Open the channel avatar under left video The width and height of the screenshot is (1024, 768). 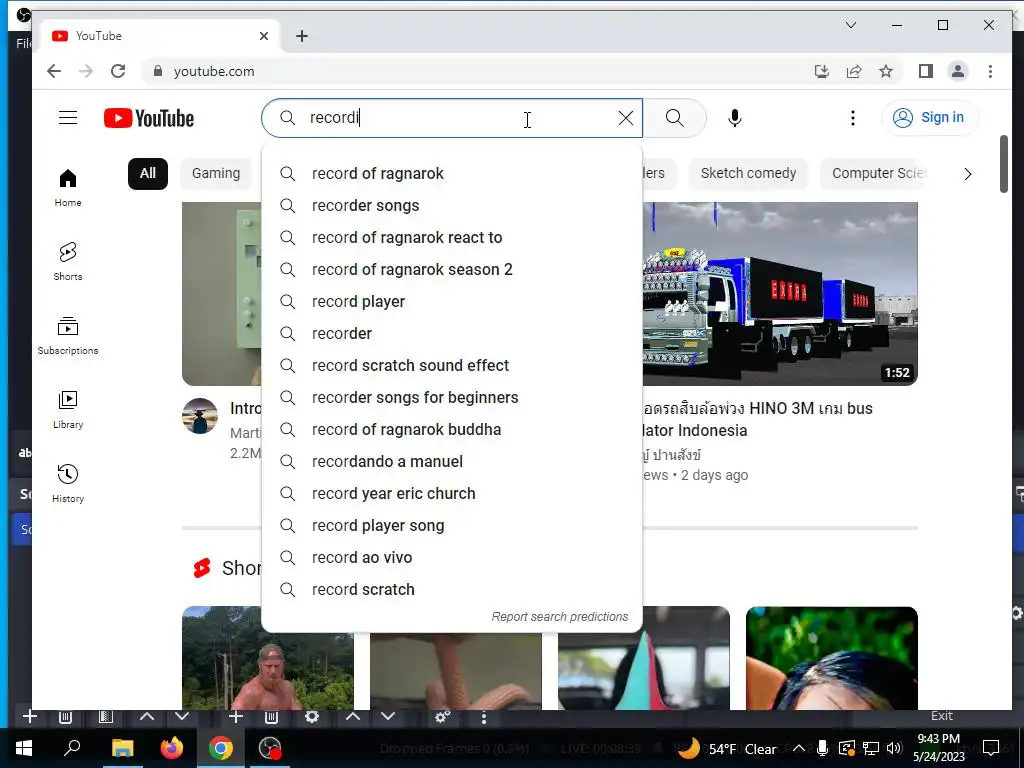(200, 416)
